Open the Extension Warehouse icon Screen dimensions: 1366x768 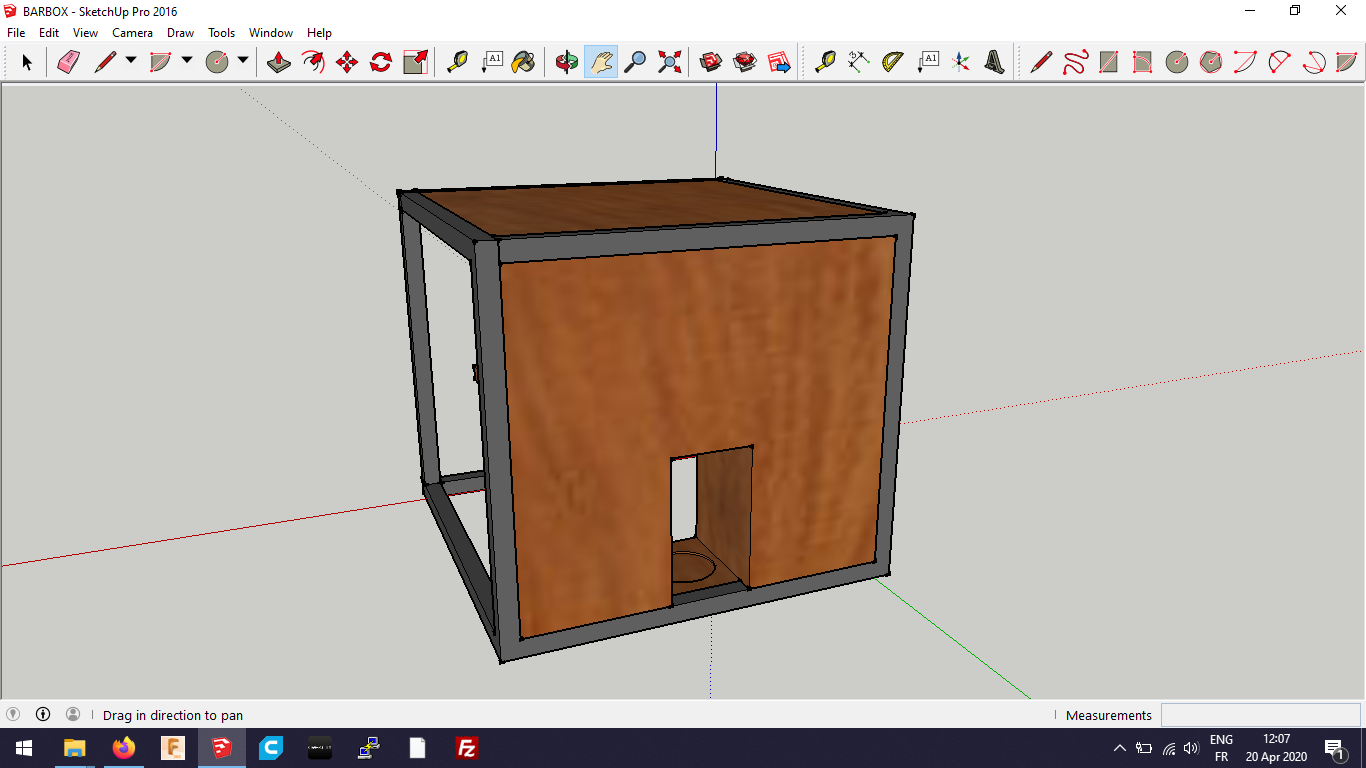click(745, 62)
